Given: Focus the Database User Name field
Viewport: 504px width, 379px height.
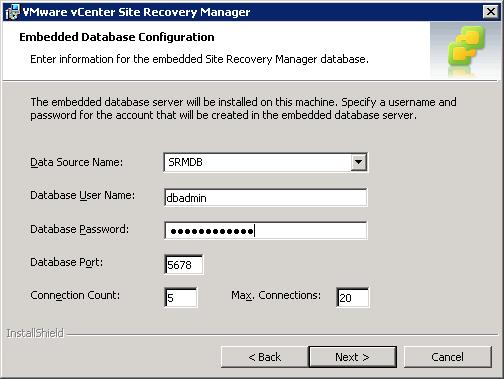Looking at the screenshot, I should 266,198.
